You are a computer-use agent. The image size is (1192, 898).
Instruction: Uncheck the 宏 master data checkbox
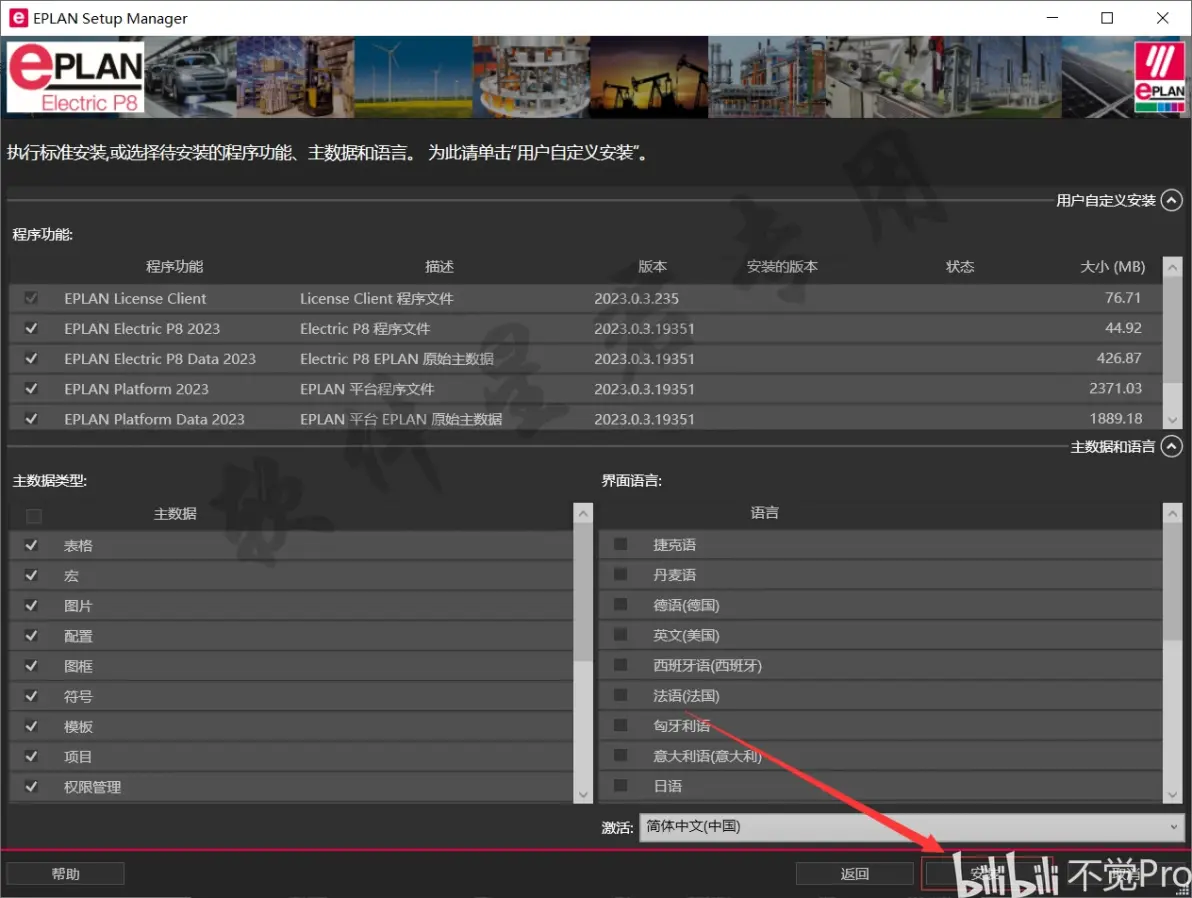pos(31,576)
